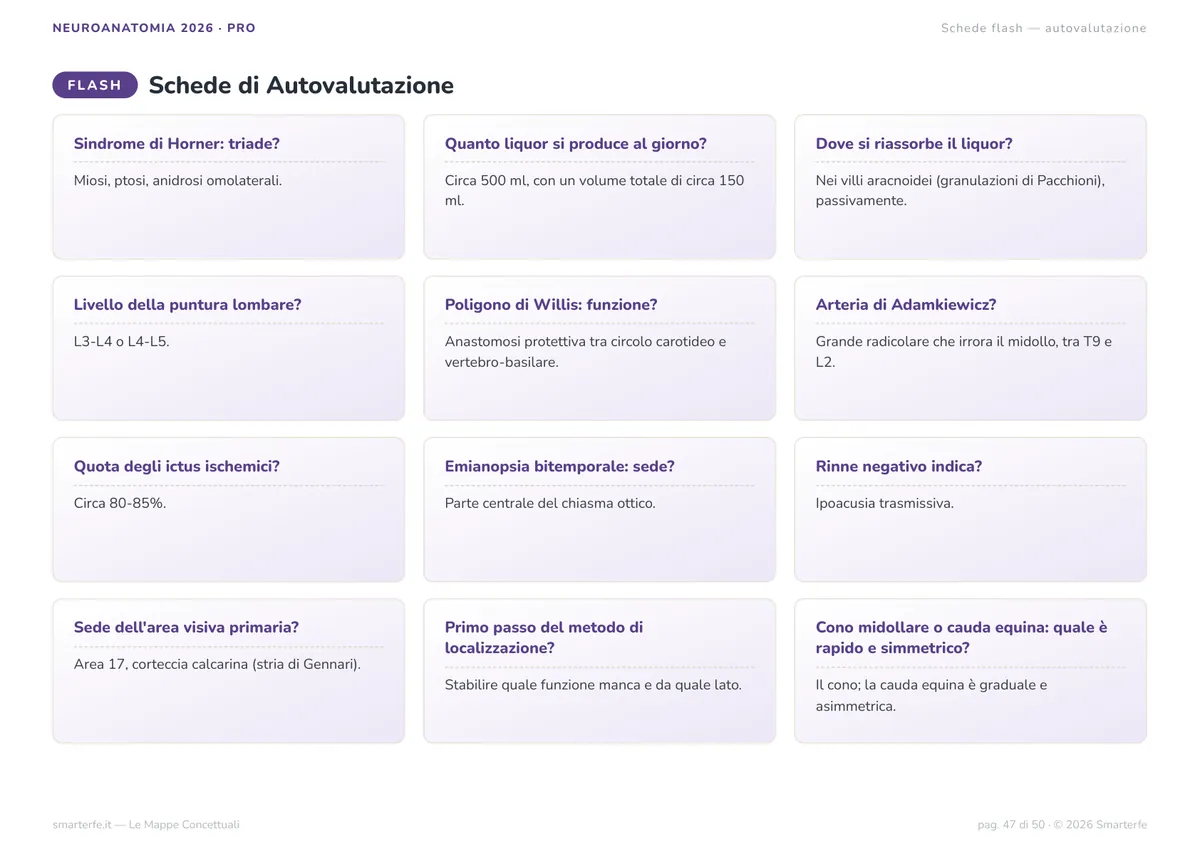Select the heading 'Schede di Autovalutazione'
The width and height of the screenshot is (1200, 849).
[x=301, y=85]
